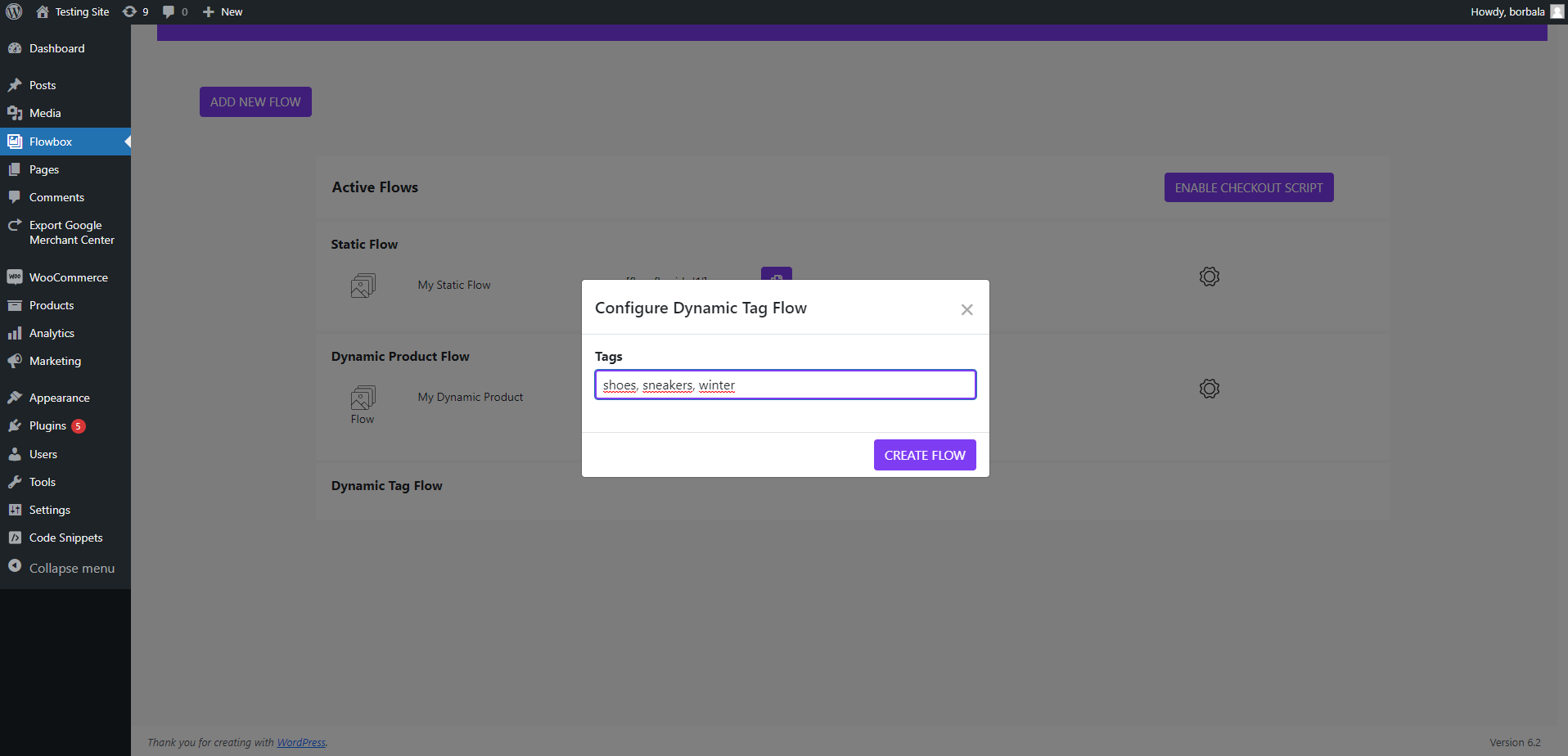Click the Dashboard gauge icon
This screenshot has height=756, width=1568.
(15, 48)
